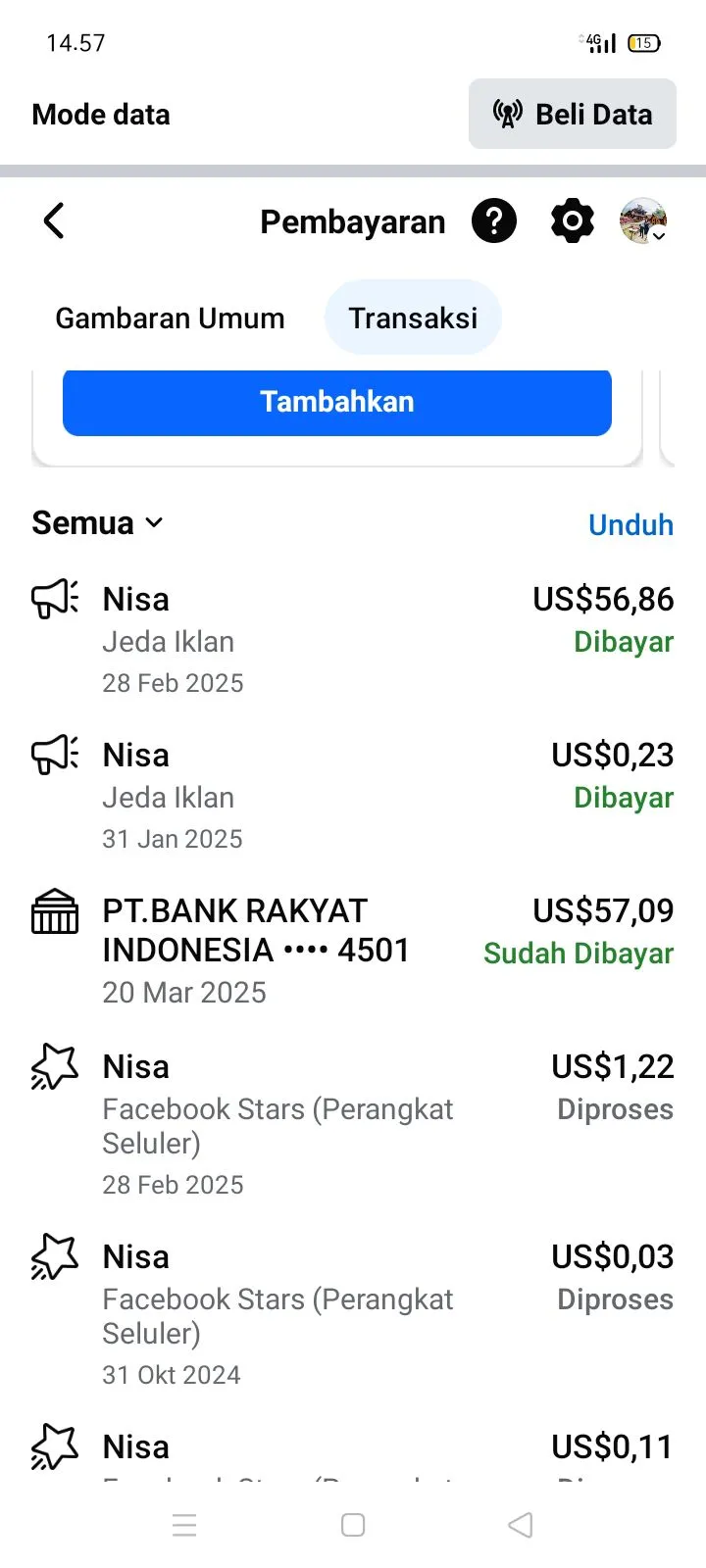Tap the megaphone icon for US$56,86 payout
Viewport: 706px width, 1568px height.
point(55,599)
